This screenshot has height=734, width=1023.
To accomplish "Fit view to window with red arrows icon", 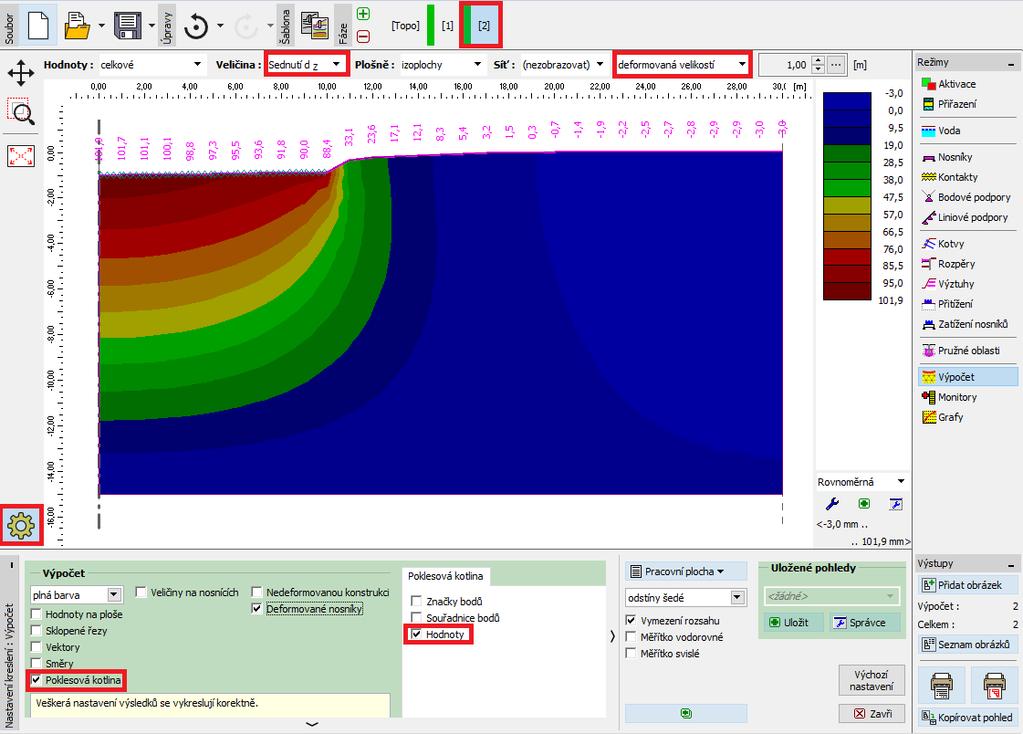I will 21,156.
